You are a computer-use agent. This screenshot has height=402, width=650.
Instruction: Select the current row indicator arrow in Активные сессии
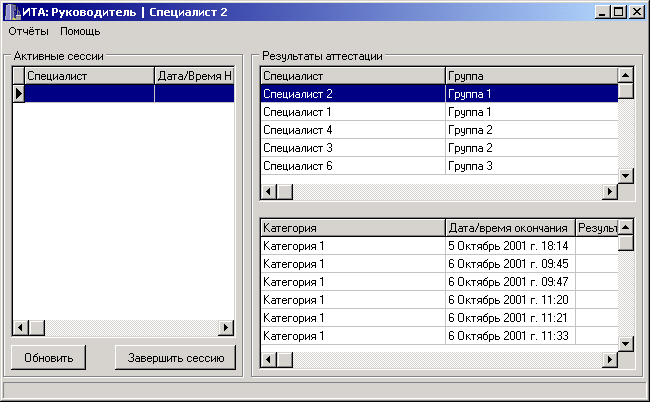click(19, 94)
